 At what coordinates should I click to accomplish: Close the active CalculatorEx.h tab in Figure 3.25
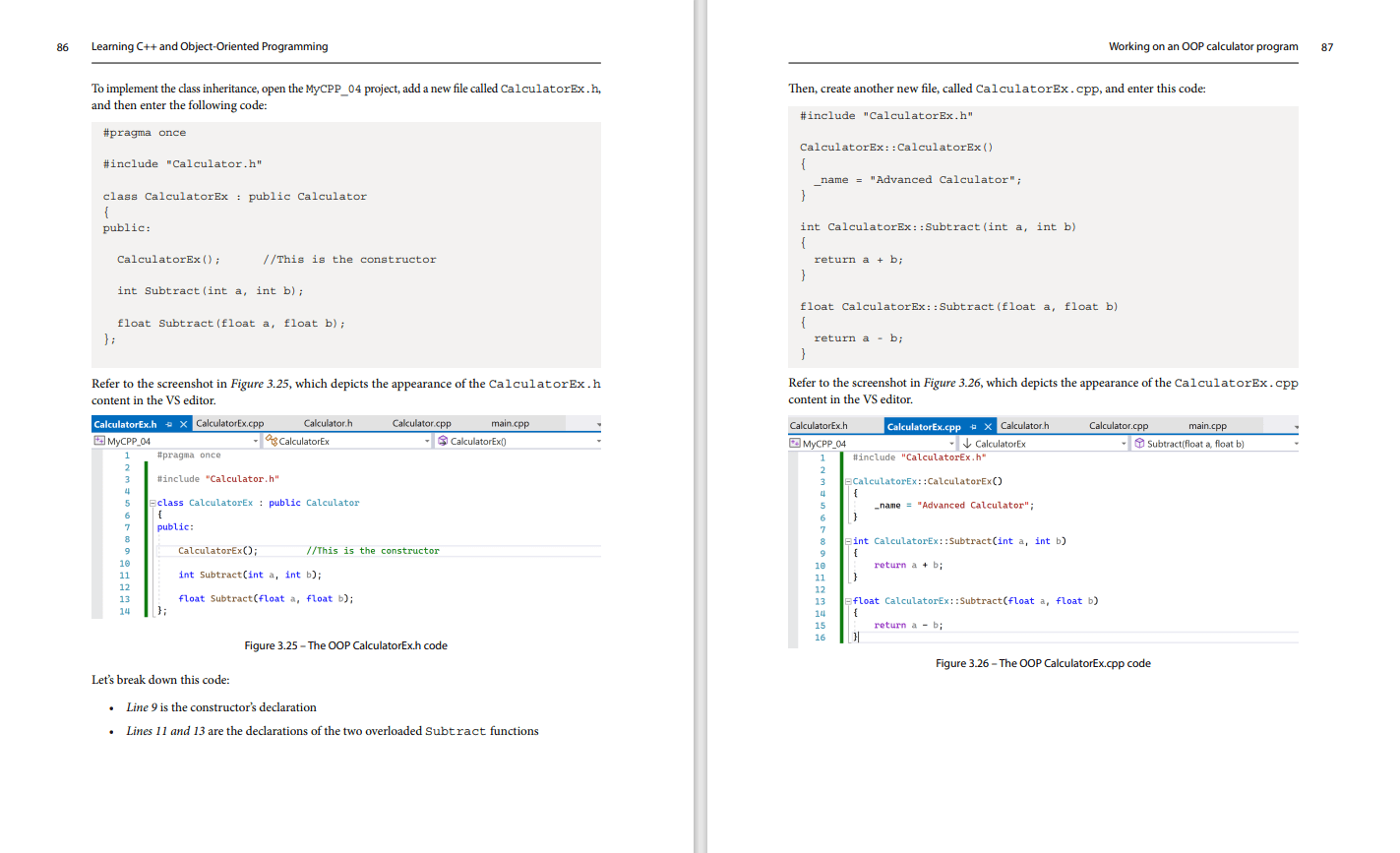184,424
